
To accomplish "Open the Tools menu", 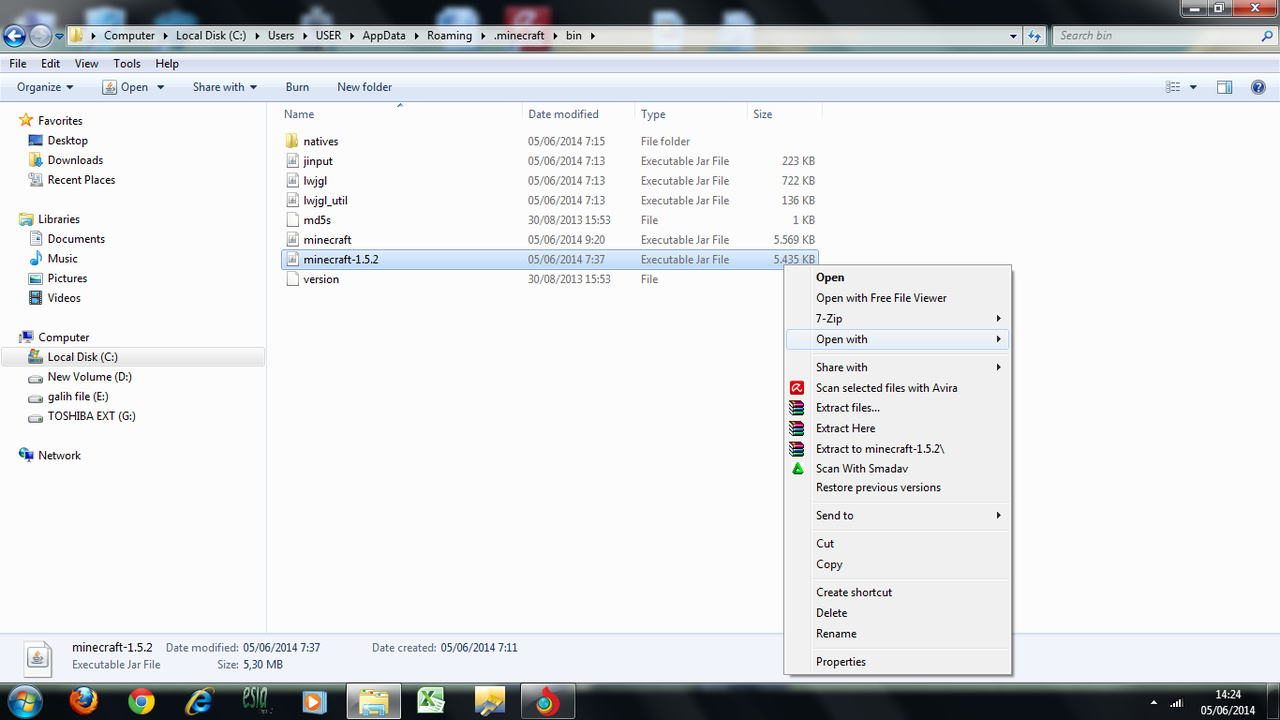I will coord(127,63).
